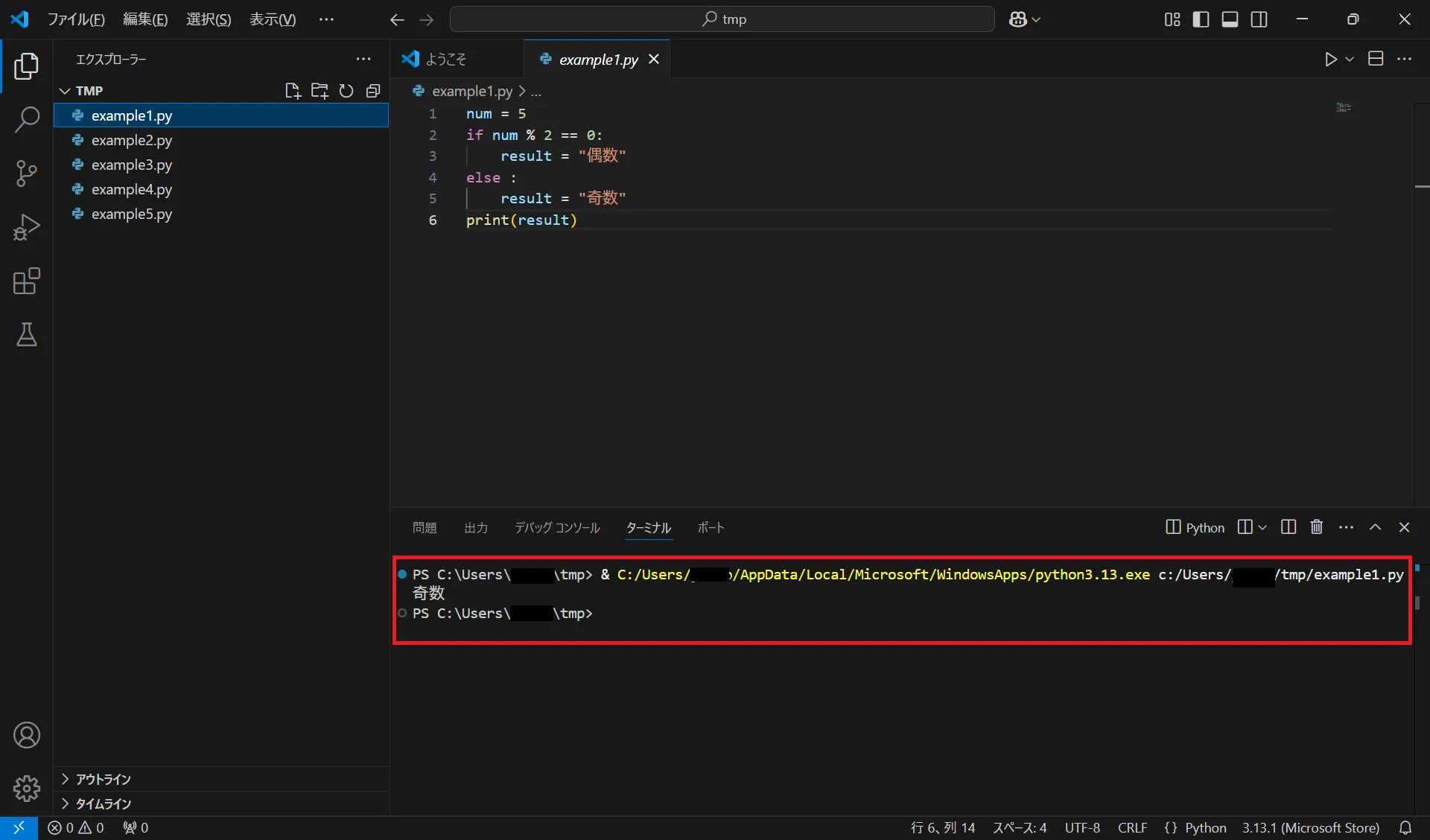Screen dimensions: 1430x840
Task: Open notifications bell in status bar
Action: click(x=1405, y=828)
